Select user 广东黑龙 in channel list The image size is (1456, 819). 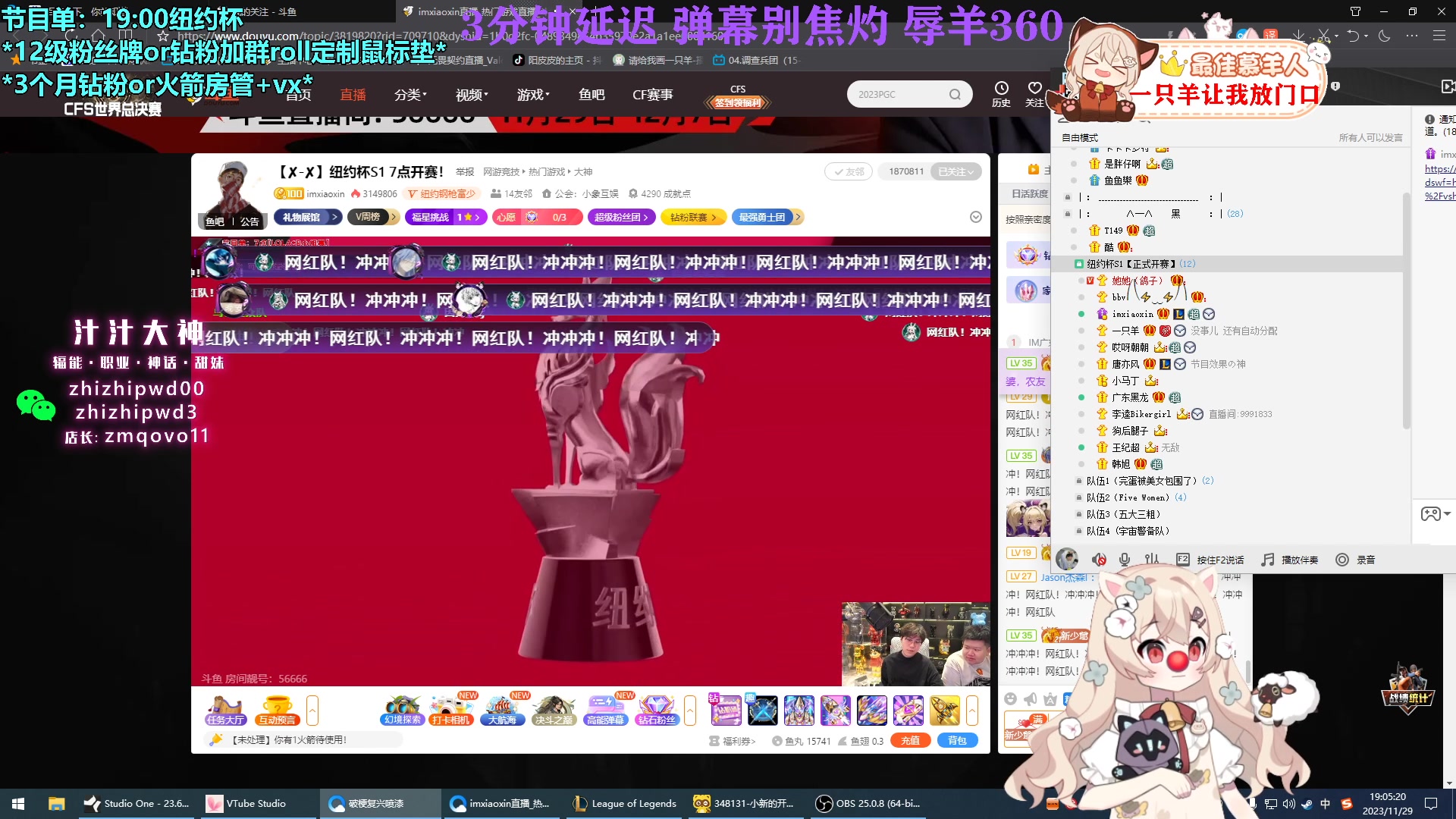point(1130,397)
